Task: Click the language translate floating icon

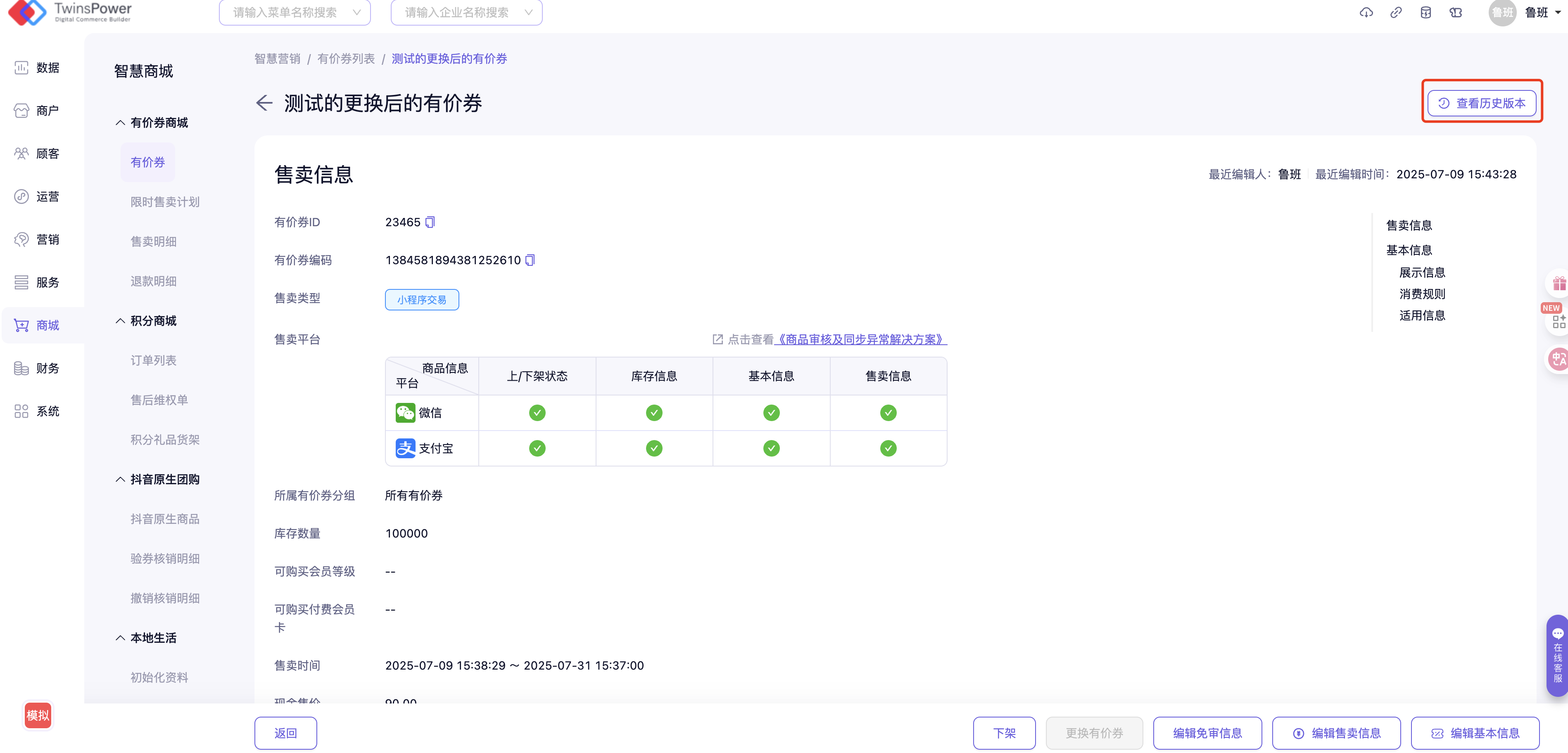Action: click(1558, 359)
